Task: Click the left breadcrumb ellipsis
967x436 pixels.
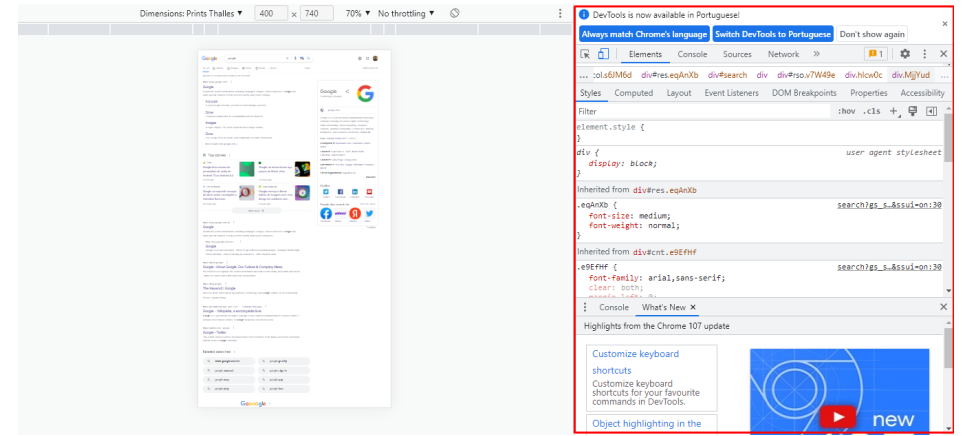Action: tap(583, 75)
